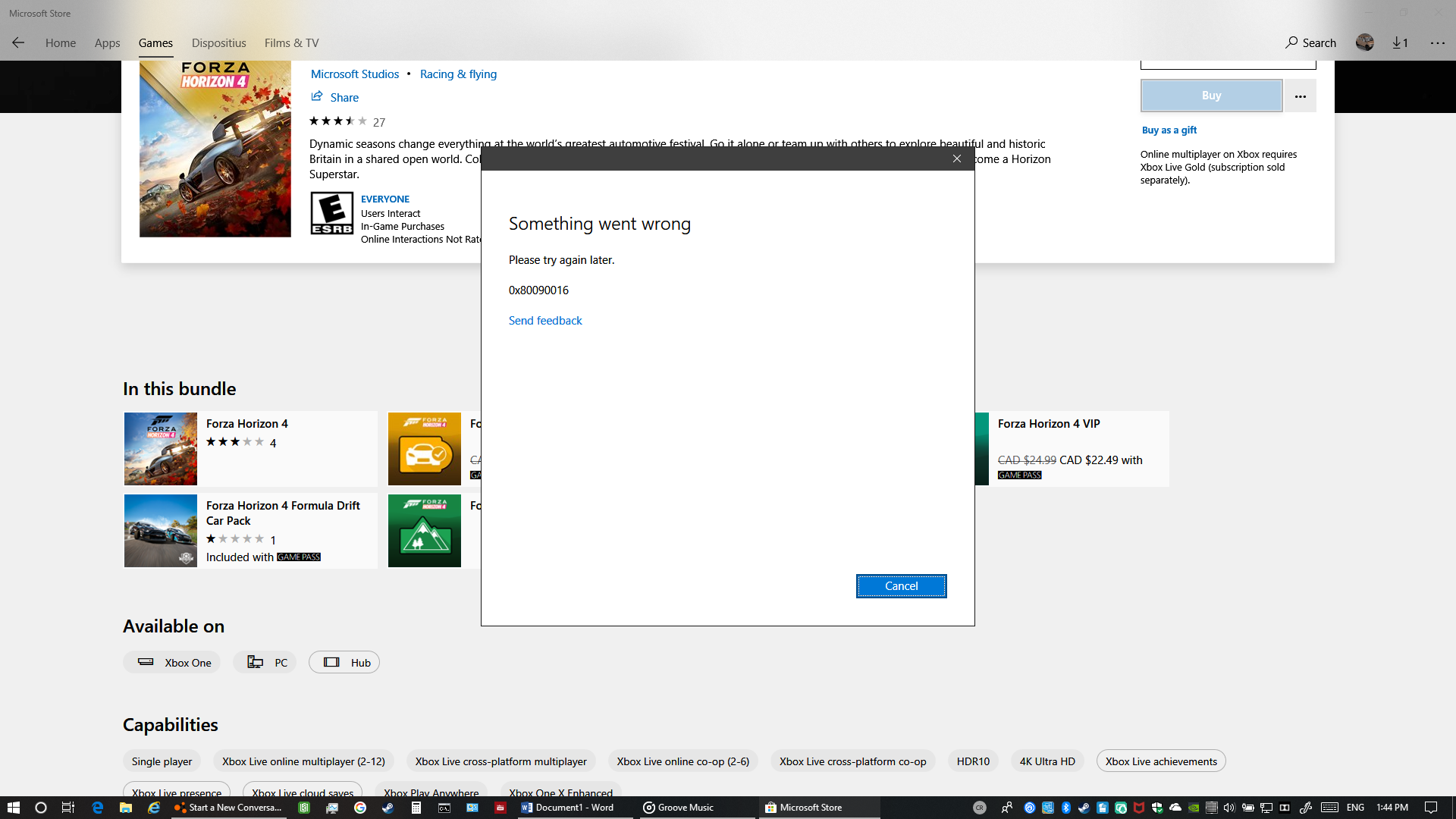The image size is (1456, 819).
Task: Click the star rating with 27 reviews
Action: click(347, 121)
